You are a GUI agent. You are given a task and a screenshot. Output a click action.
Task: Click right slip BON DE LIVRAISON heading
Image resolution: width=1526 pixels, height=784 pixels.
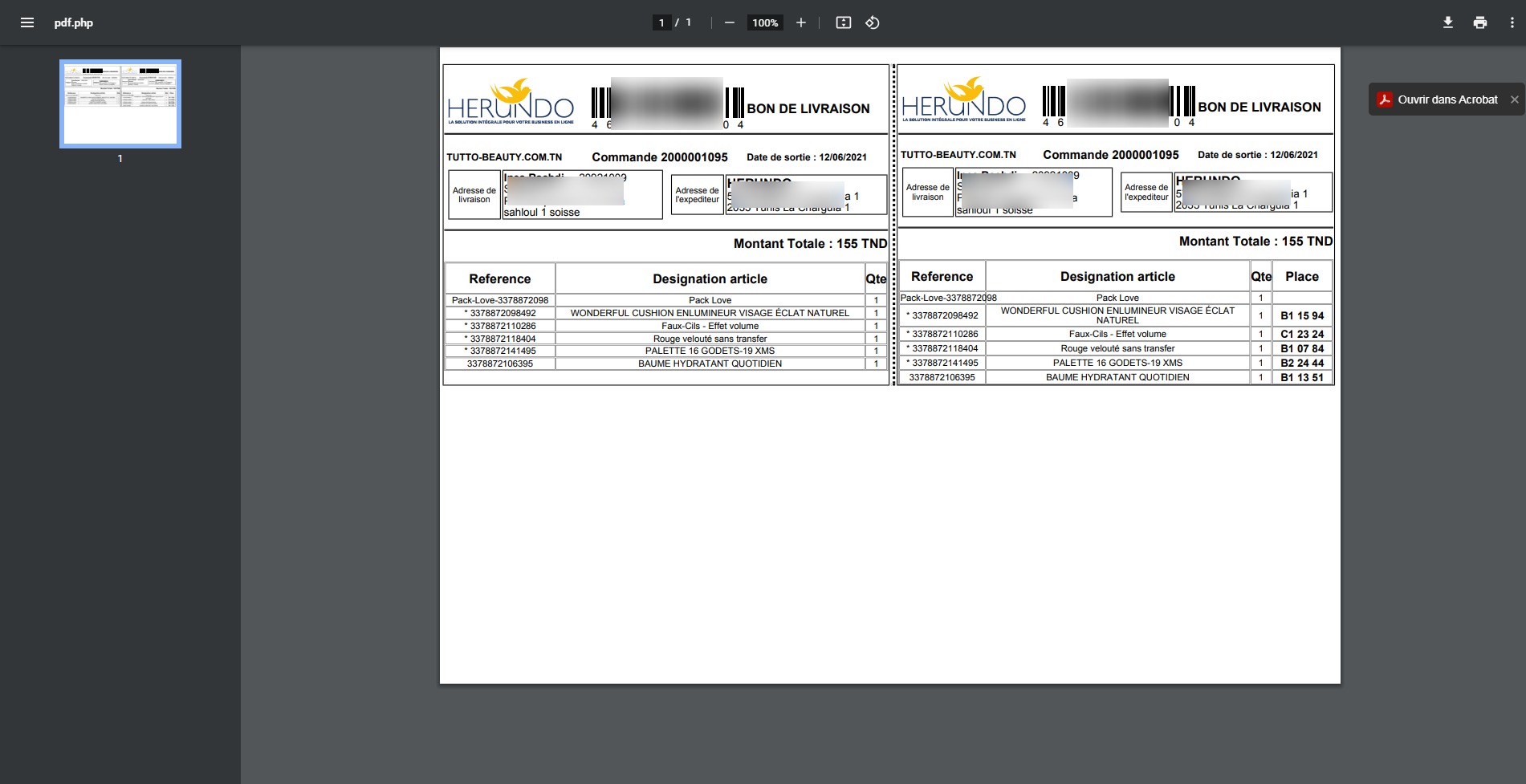[1259, 107]
